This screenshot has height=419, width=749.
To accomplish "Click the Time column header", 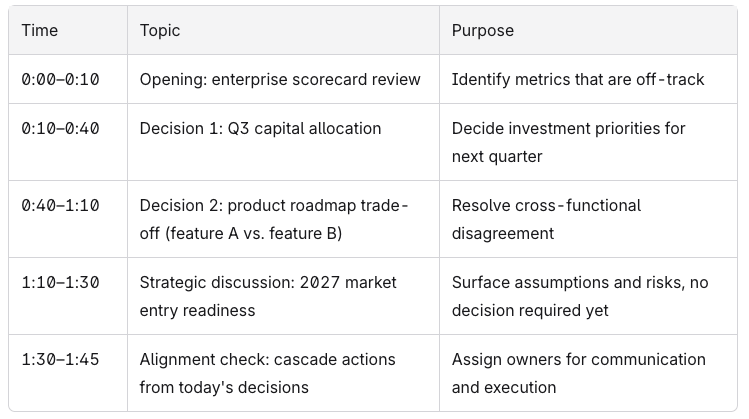I will coord(68,31).
